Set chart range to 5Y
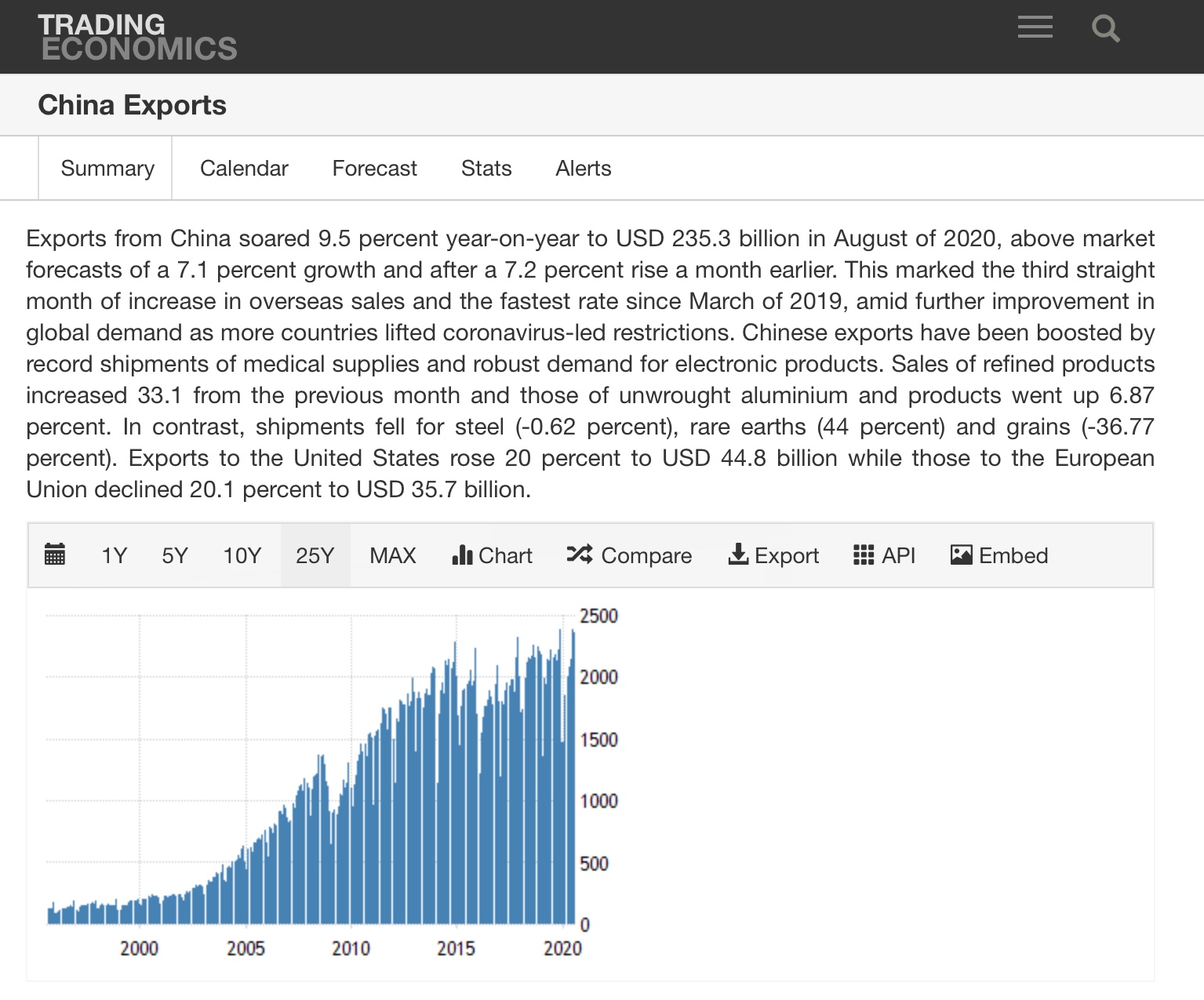The height and width of the screenshot is (1000, 1204). click(x=175, y=555)
